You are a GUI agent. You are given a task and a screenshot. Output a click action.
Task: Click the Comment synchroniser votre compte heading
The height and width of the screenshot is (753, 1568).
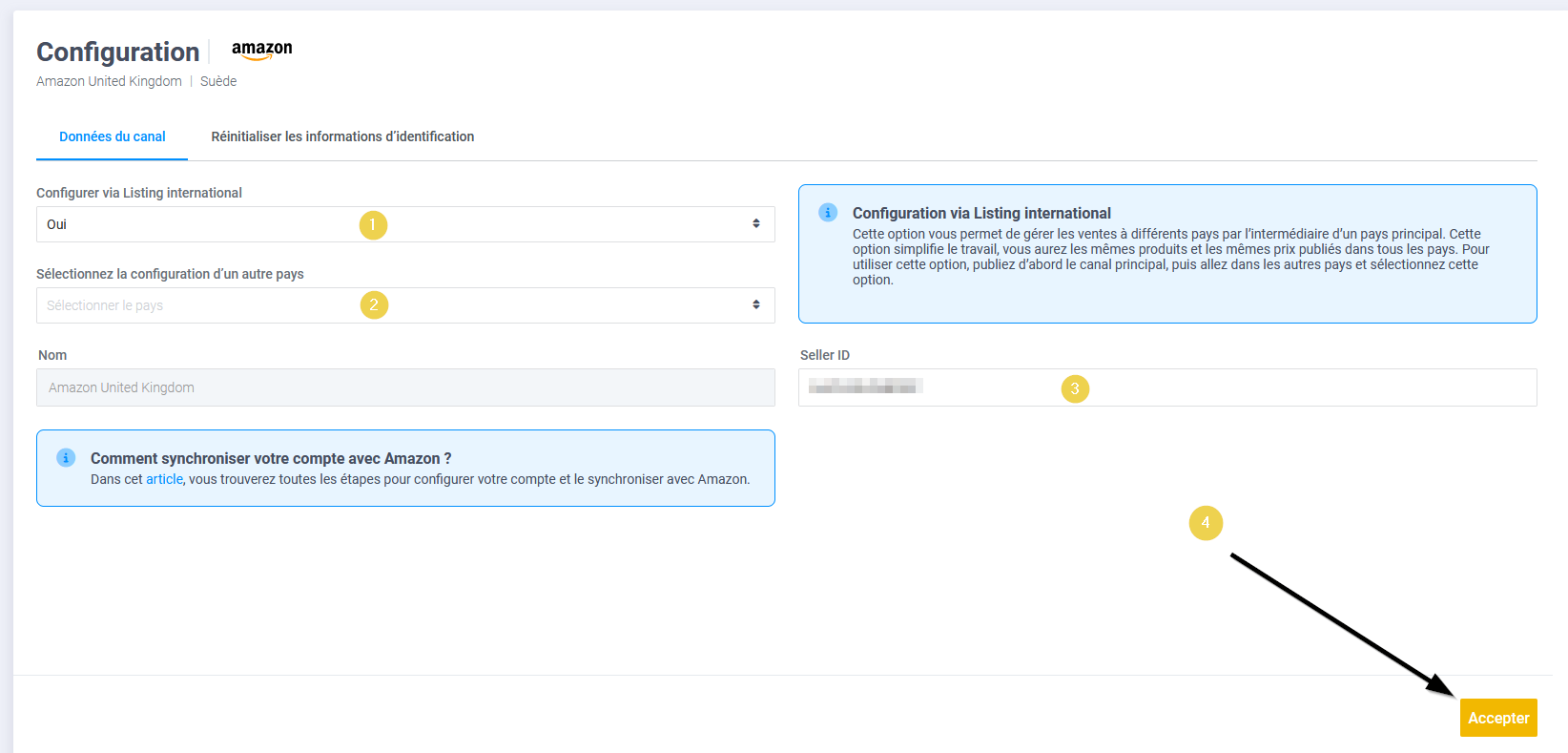tap(271, 458)
